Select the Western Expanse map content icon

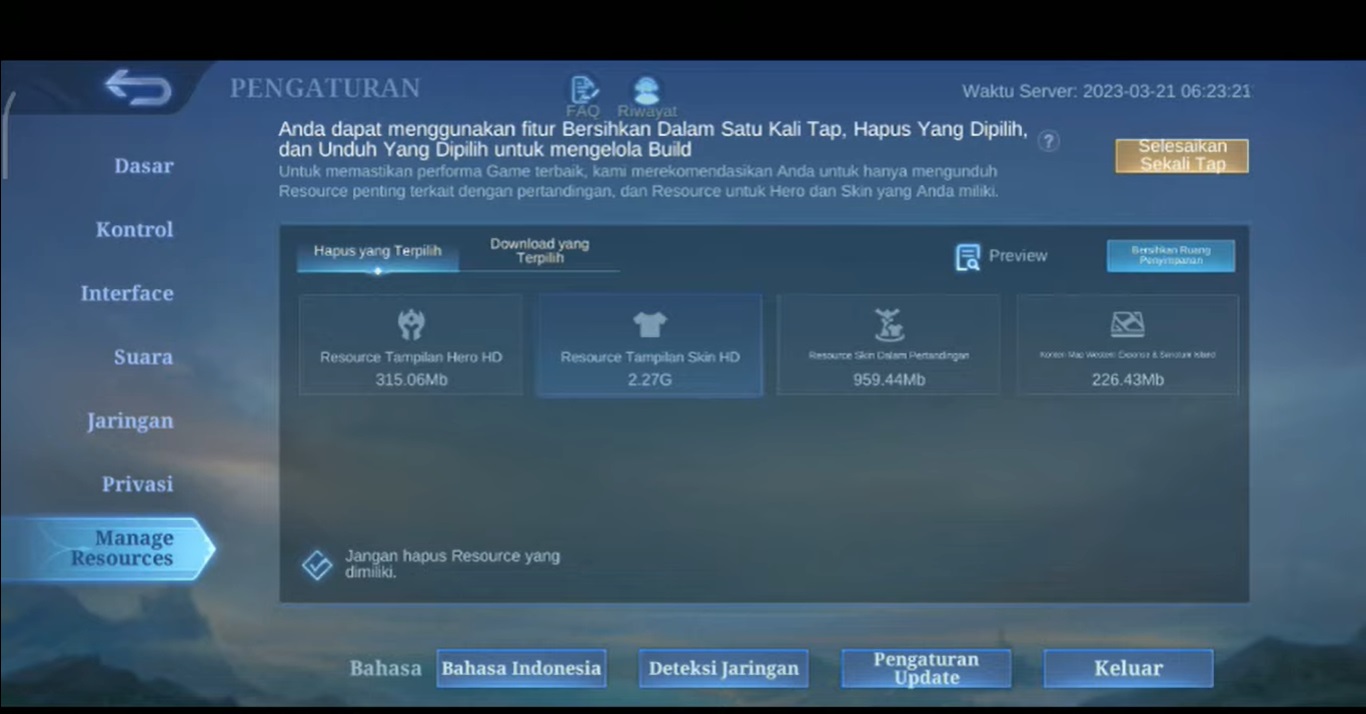point(1127,325)
